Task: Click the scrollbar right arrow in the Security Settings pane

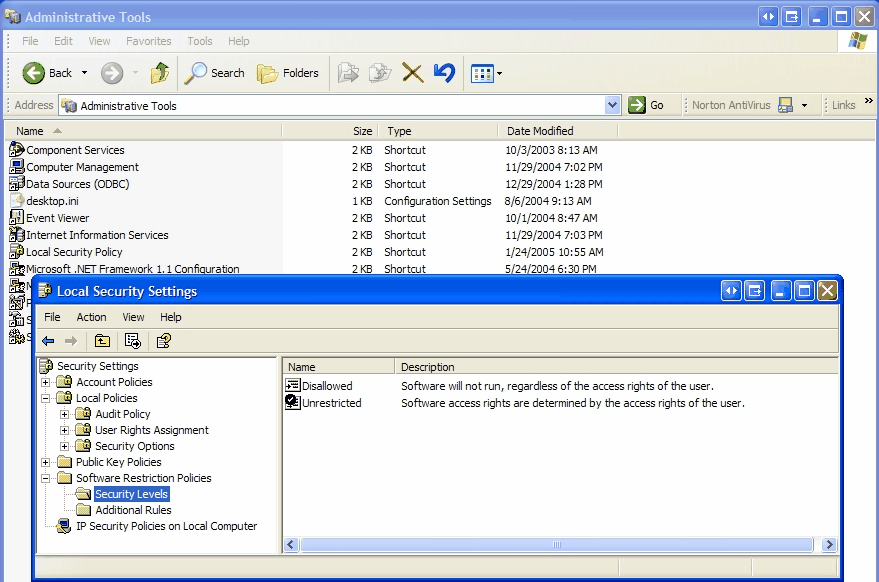Action: (829, 544)
